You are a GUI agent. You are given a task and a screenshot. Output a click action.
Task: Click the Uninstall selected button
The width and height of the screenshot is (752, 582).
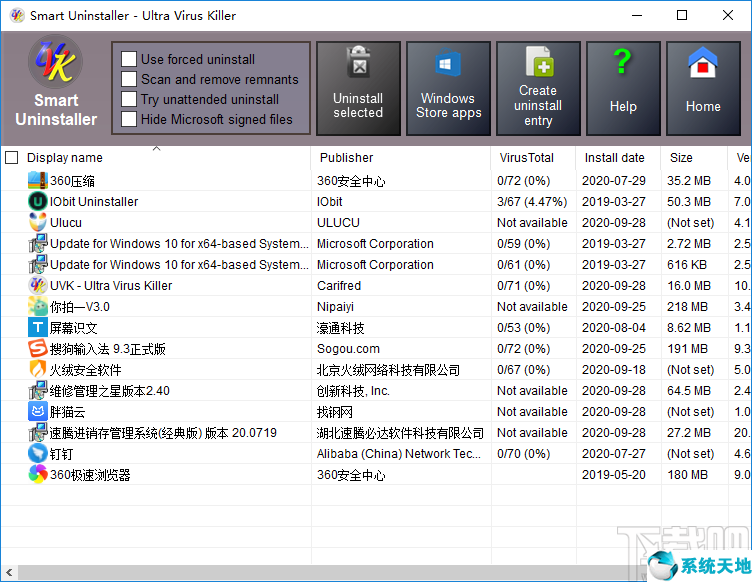(358, 88)
